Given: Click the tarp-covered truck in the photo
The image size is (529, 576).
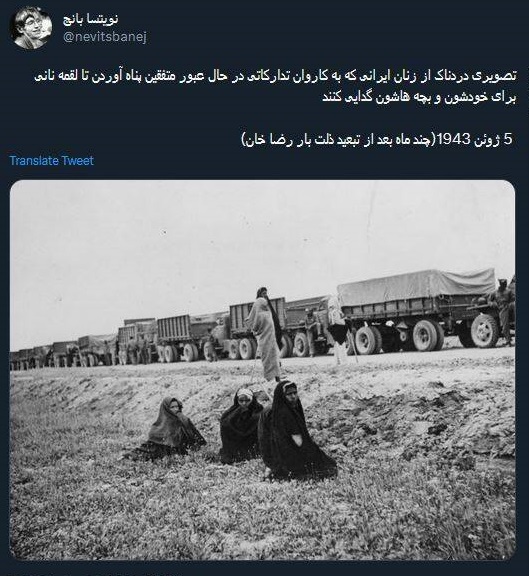Looking at the screenshot, I should (419, 308).
